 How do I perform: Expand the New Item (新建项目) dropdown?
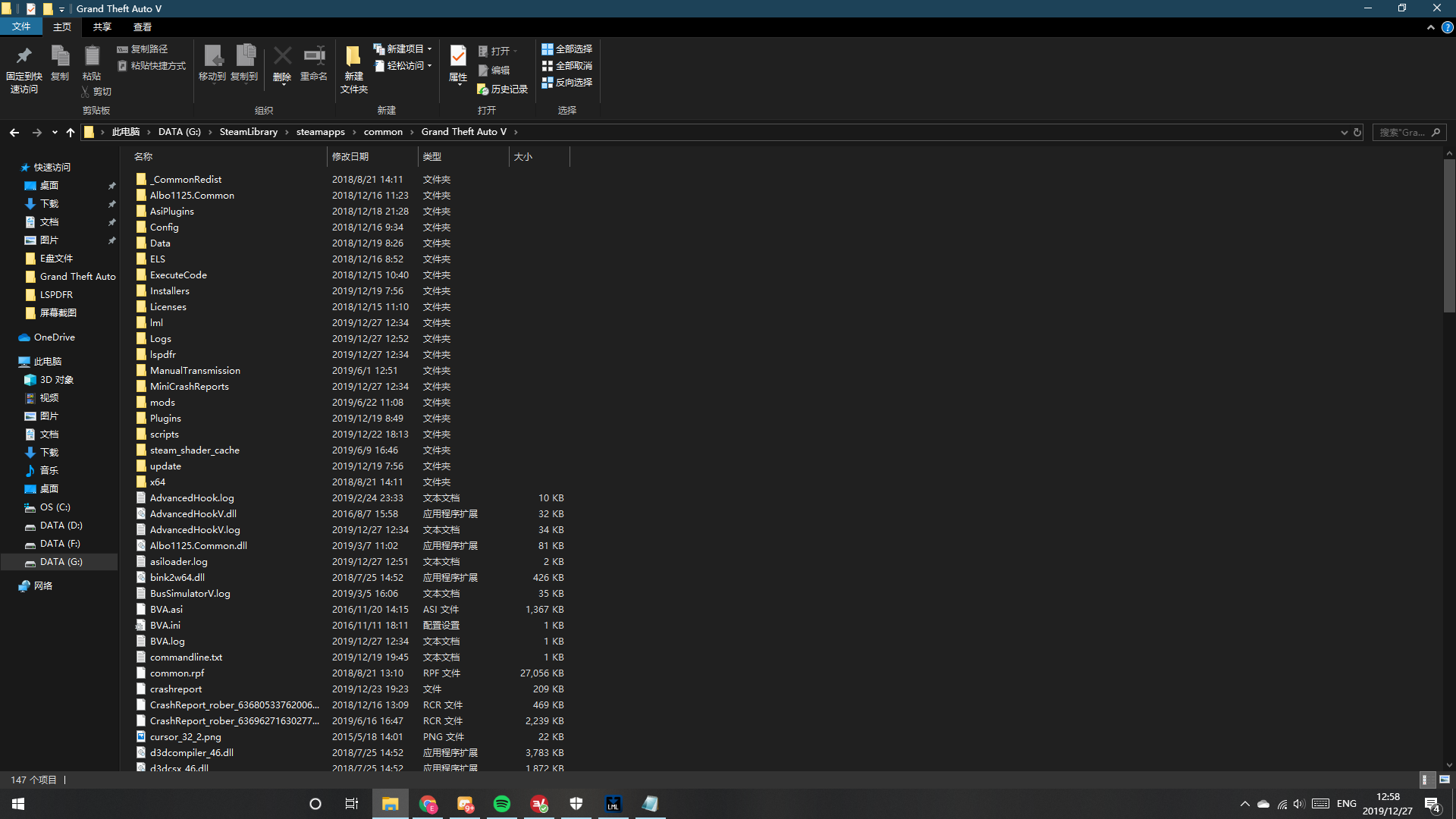(x=429, y=49)
